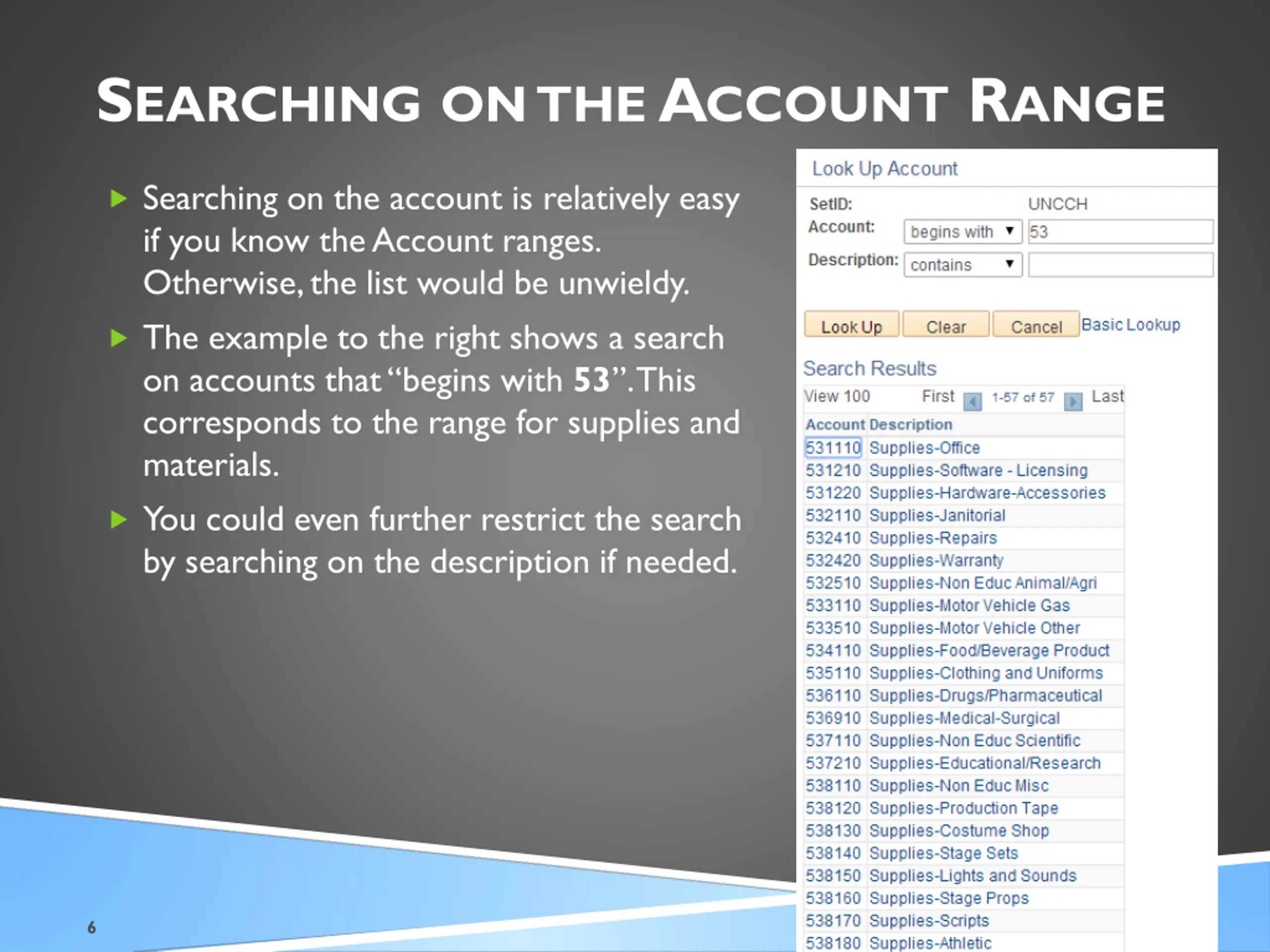Go to Last results page
The image size is (1270, 952).
[1106, 396]
